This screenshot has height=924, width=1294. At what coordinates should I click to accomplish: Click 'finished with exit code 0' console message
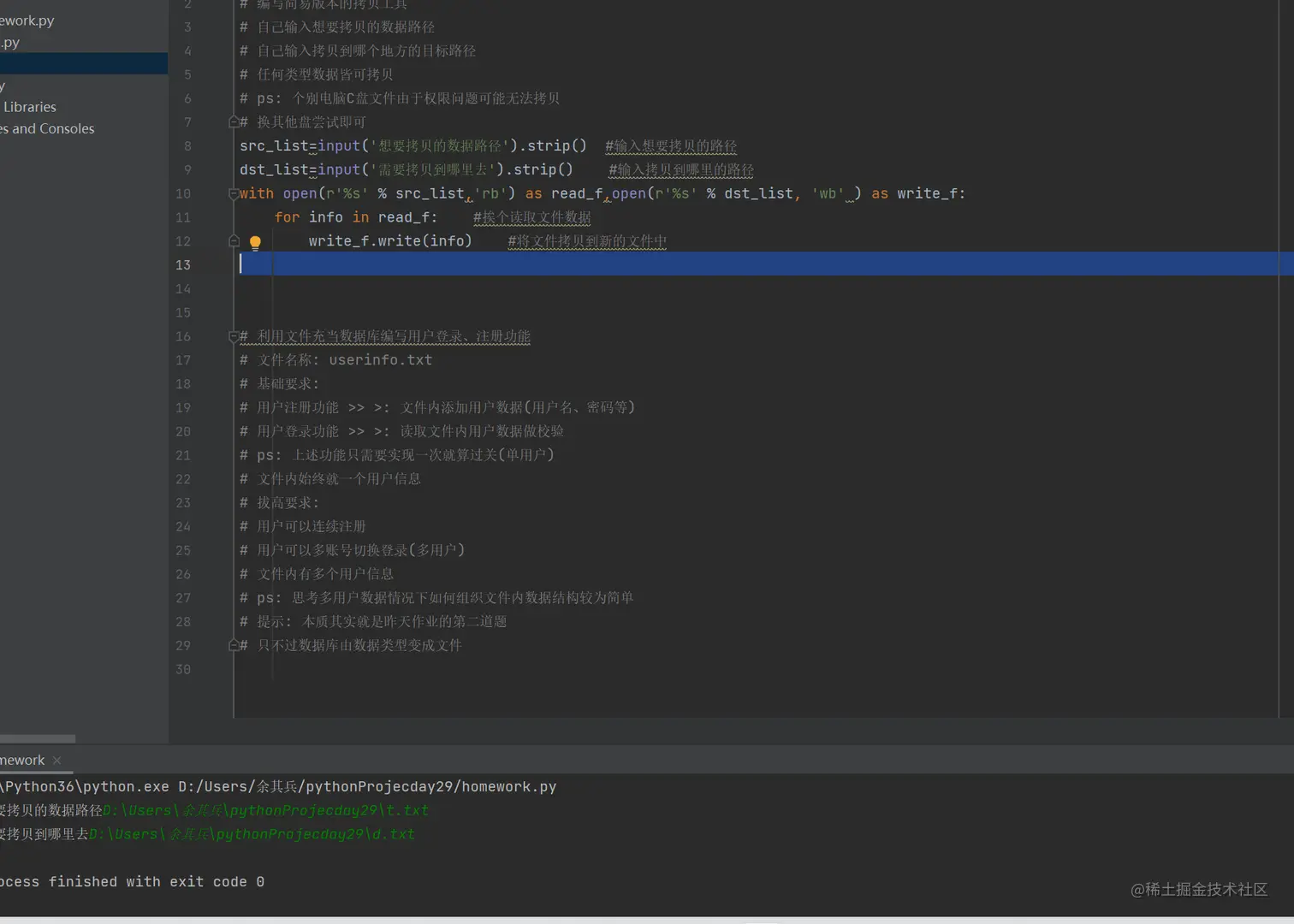157,882
